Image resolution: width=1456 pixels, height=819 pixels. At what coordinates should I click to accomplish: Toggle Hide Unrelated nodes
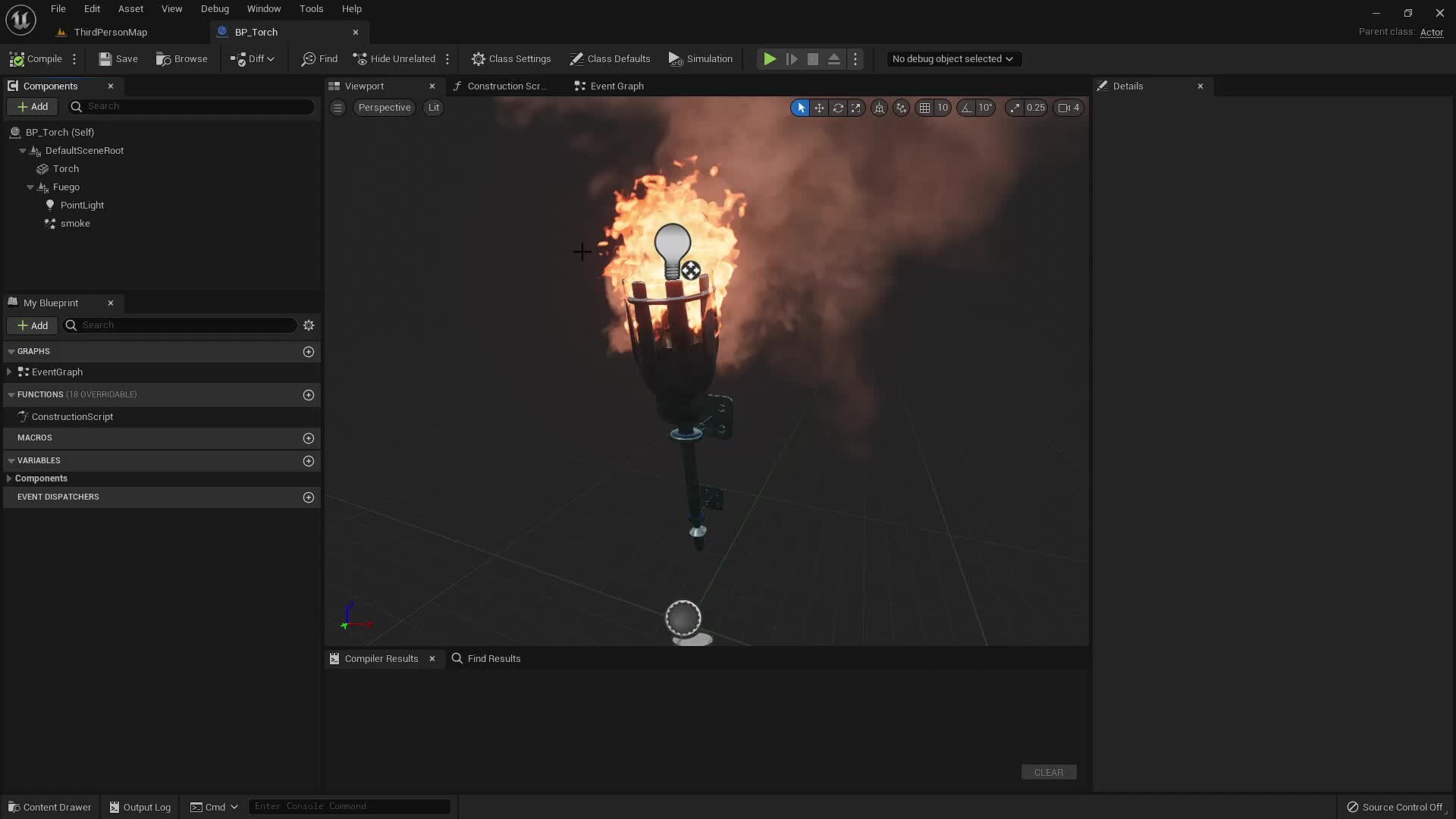pos(394,58)
